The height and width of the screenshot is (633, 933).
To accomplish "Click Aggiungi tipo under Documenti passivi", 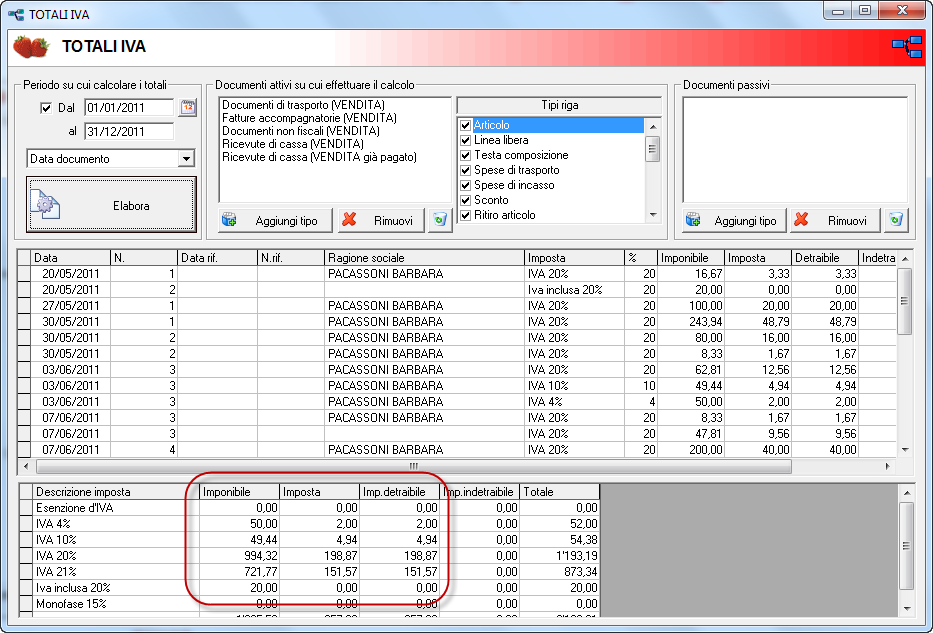I will [x=734, y=220].
